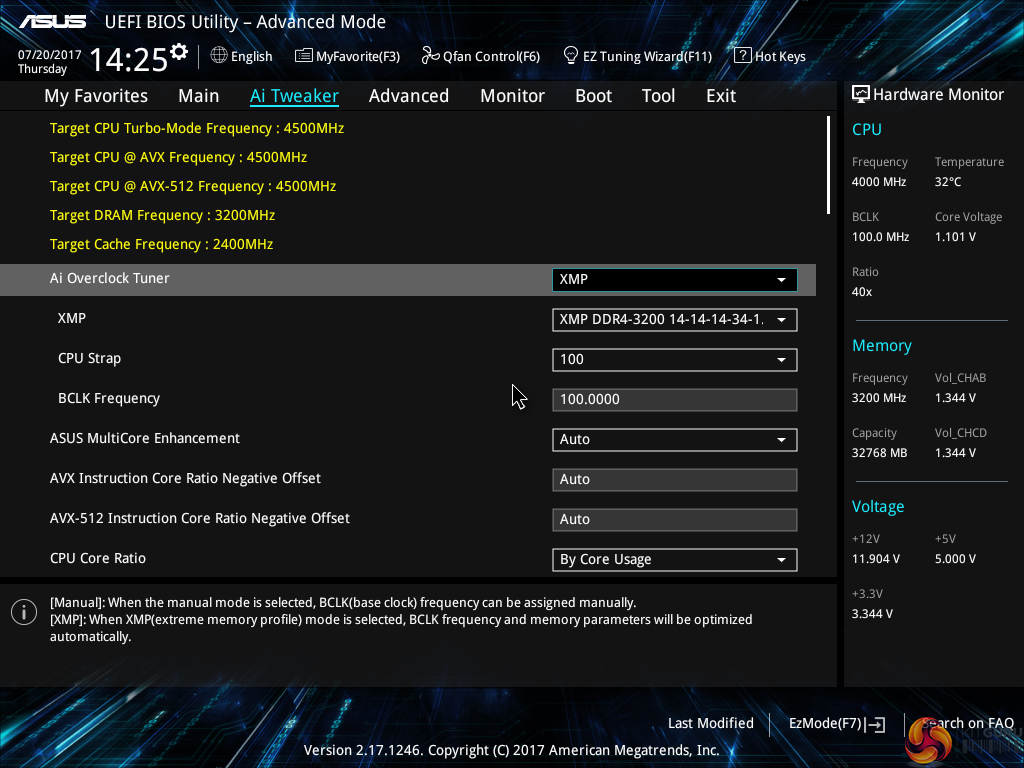Start EZ Tuning Wizard(F11) label
Viewport: 1024px width, 768px height.
click(x=647, y=57)
